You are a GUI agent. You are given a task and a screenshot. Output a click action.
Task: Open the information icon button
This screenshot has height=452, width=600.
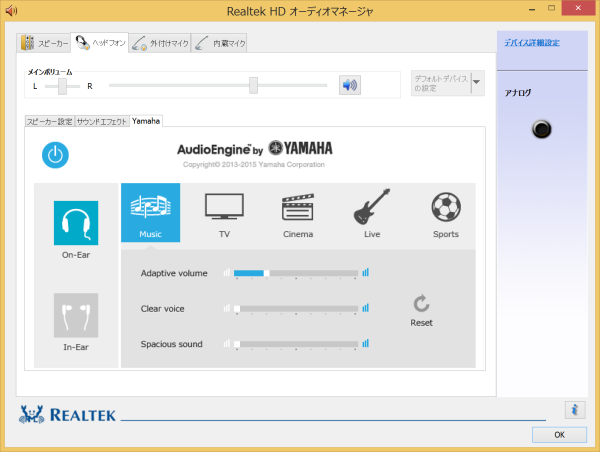tap(575, 410)
